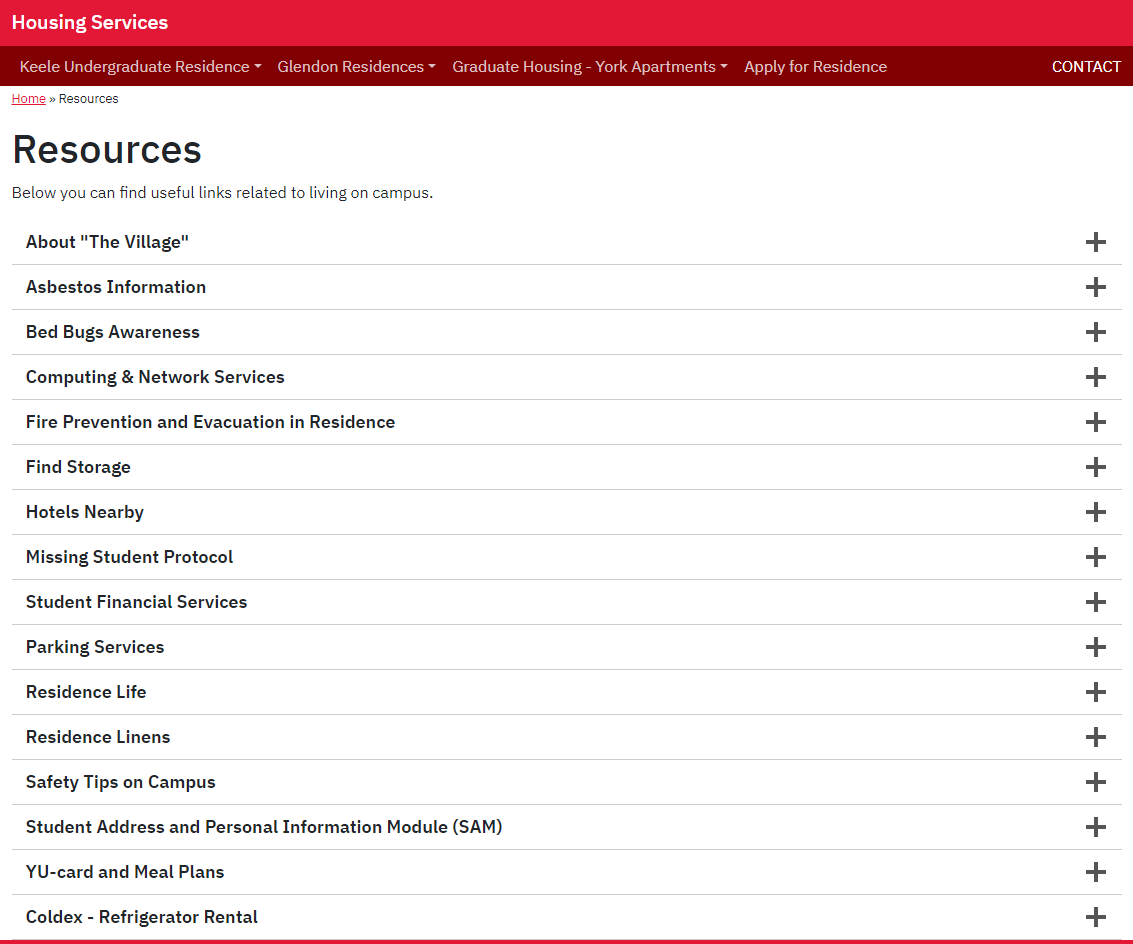Click Housing Services site title

[x=90, y=22]
